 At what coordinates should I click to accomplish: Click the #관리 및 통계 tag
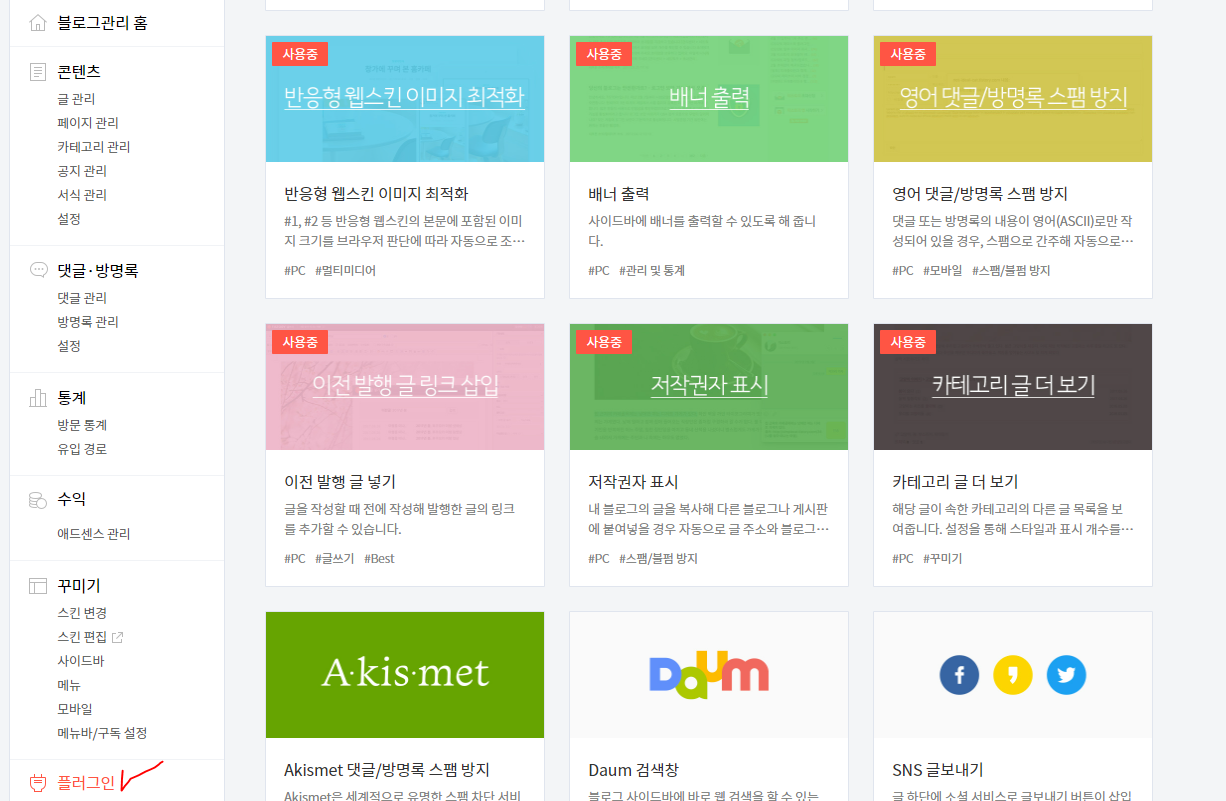click(x=652, y=270)
